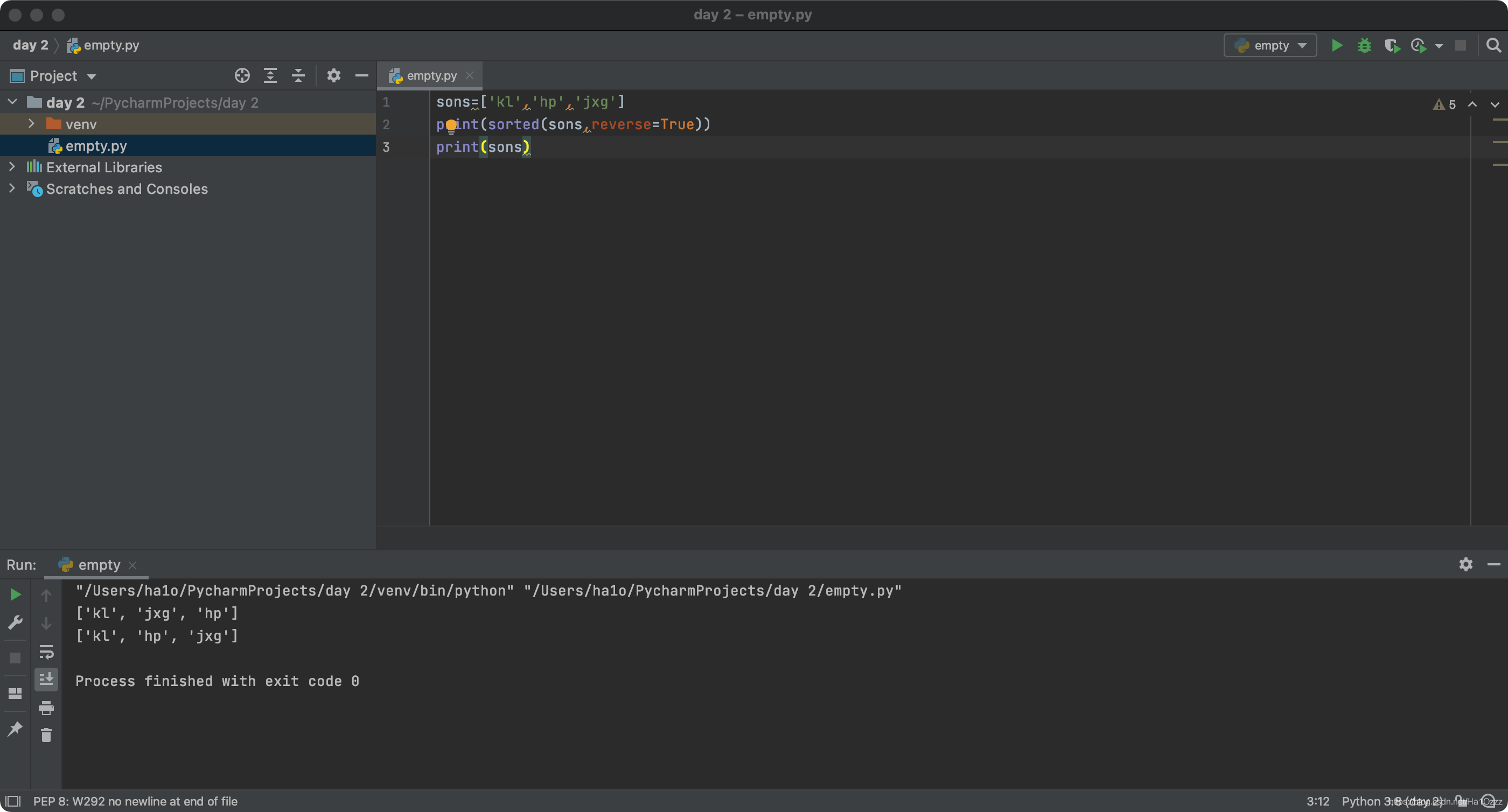Select the empty tab in the Run panel

[x=99, y=564]
